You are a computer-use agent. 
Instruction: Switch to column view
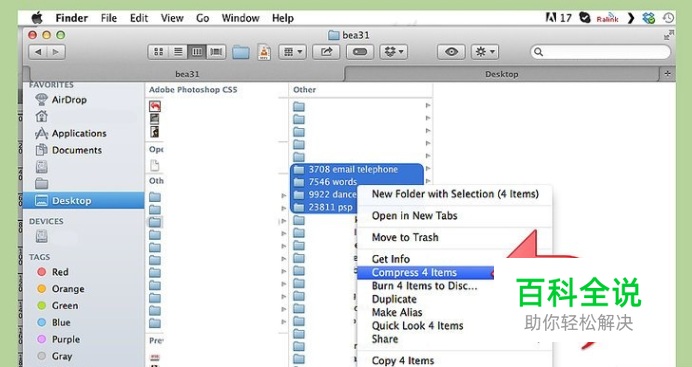click(x=197, y=52)
